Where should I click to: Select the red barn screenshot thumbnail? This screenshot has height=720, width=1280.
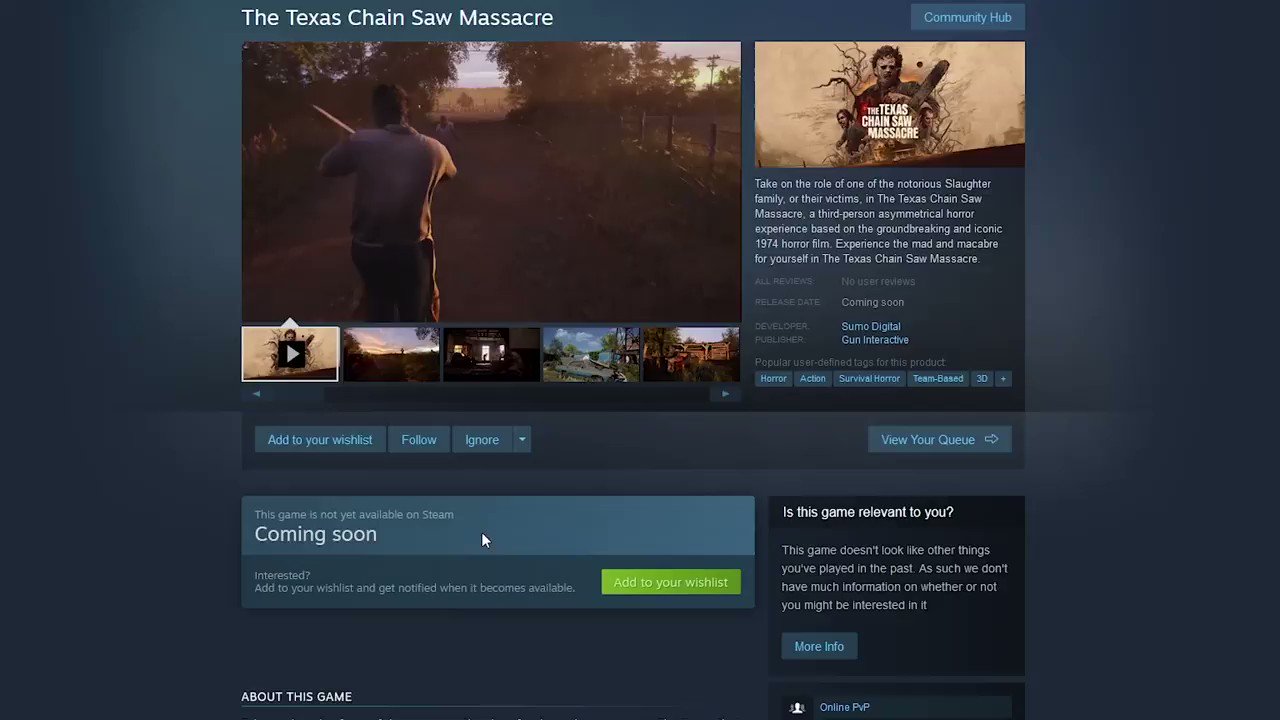coord(691,354)
